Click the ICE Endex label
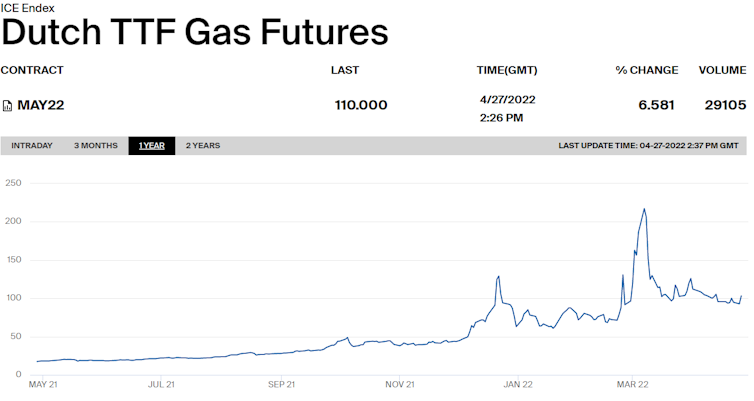Screen dimensions: 754x401 (x=28, y=8)
